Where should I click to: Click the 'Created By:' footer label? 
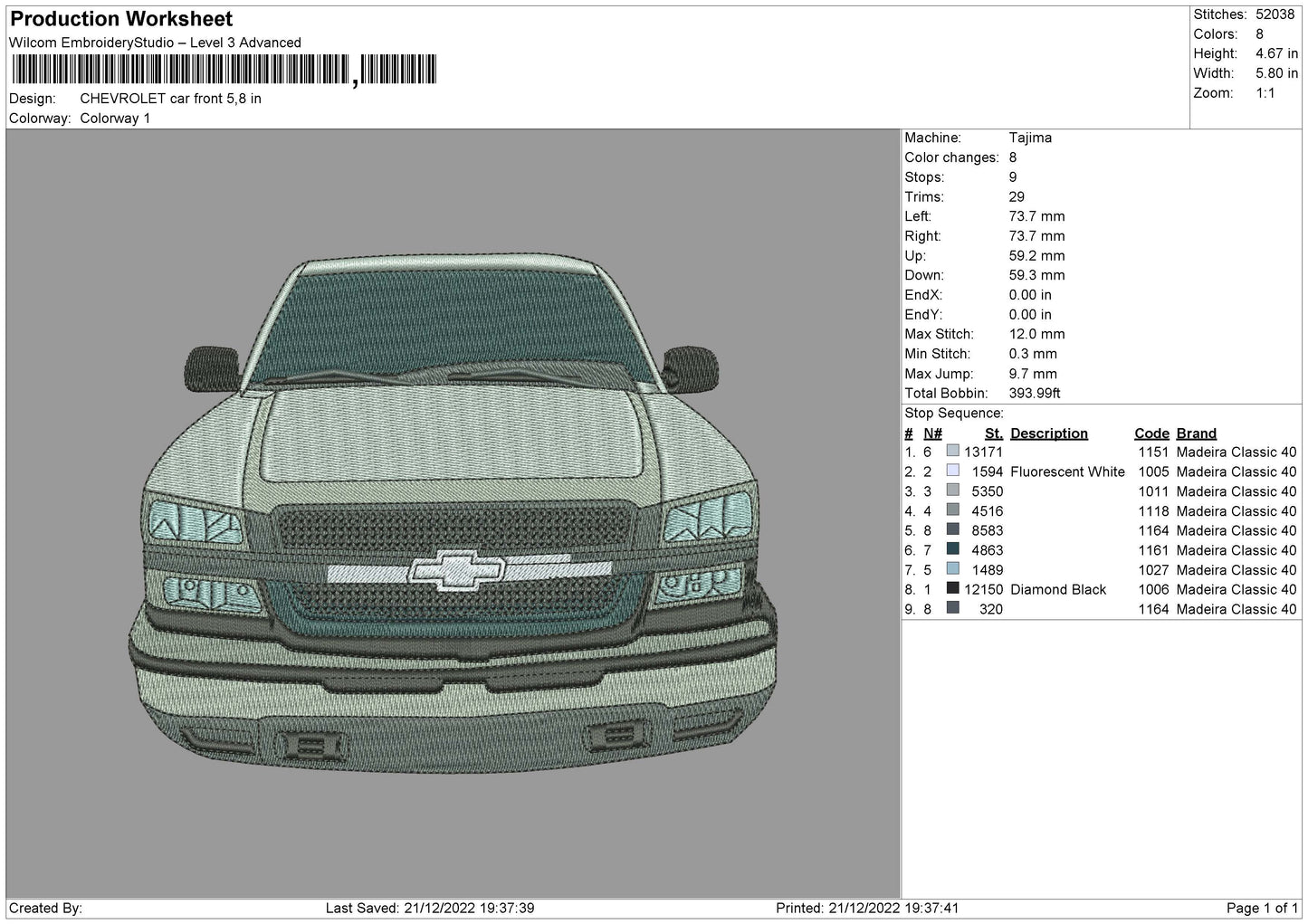pyautogui.click(x=46, y=909)
